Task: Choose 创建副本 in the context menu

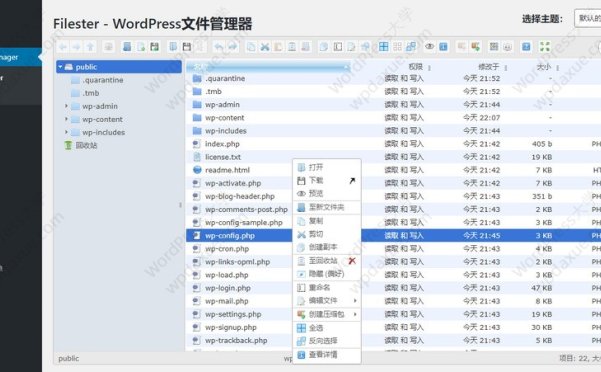Action: [x=327, y=247]
